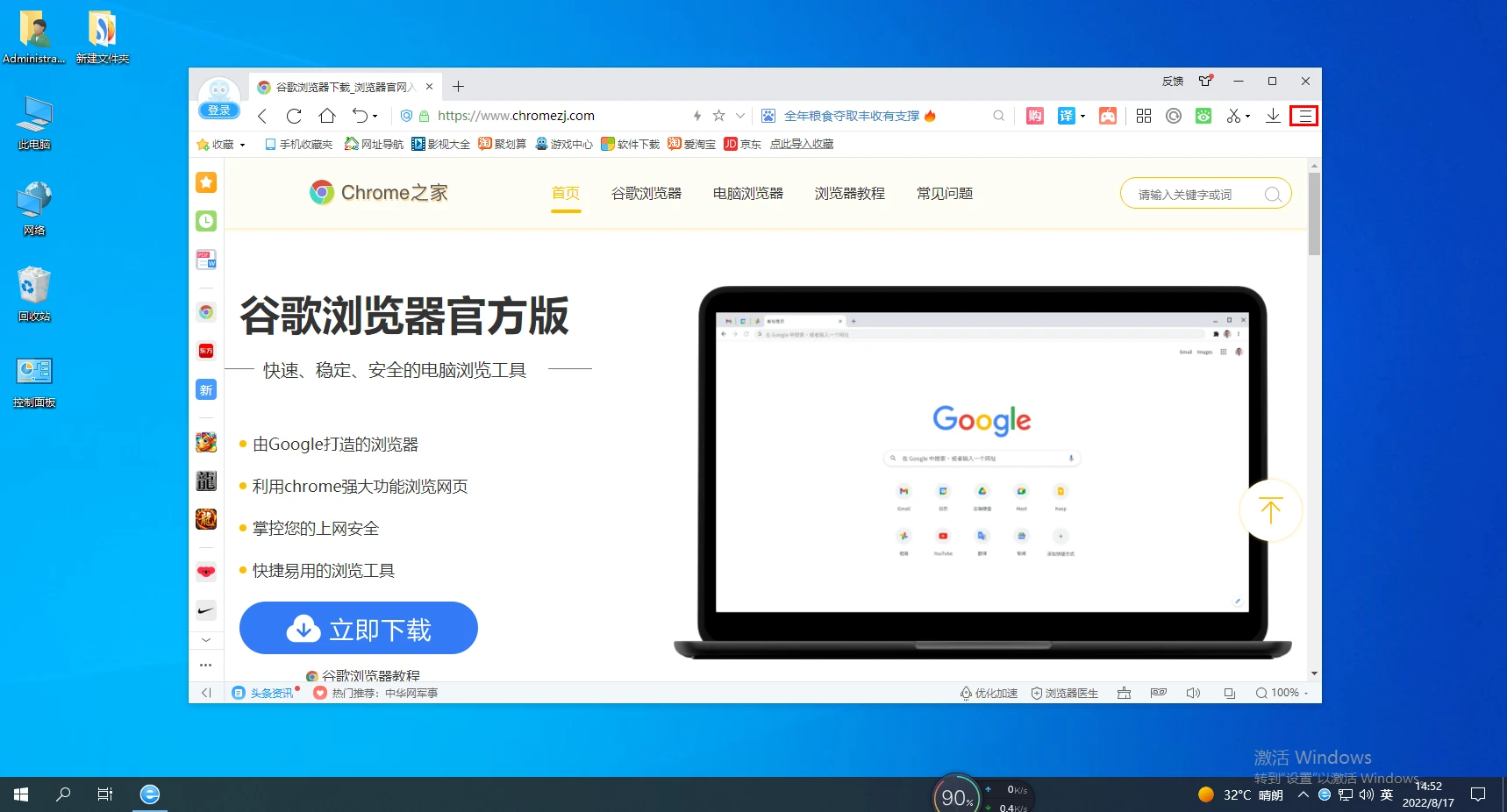Screen dimensions: 1507x812
Task: Go to the home page icon
Action: tap(327, 116)
